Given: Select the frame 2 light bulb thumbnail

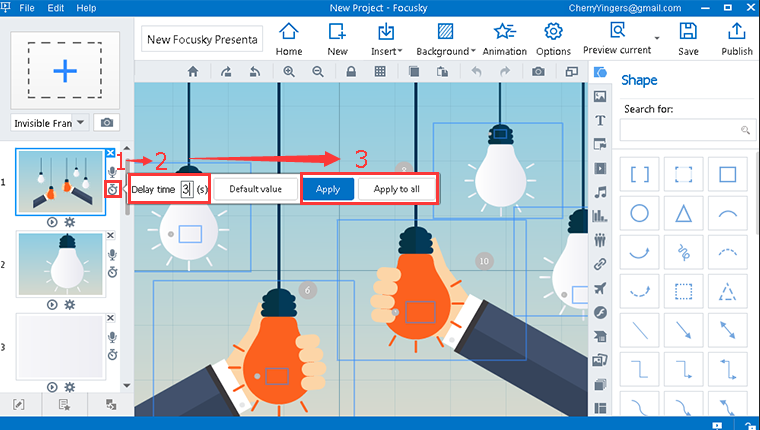Looking at the screenshot, I should 60,263.
